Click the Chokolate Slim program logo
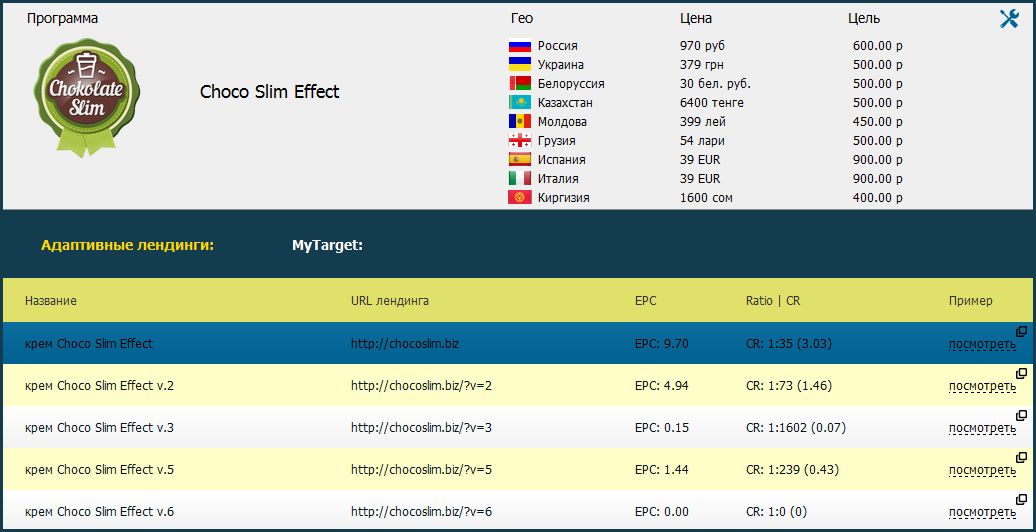Image resolution: width=1036 pixels, height=532 pixels. click(87, 97)
